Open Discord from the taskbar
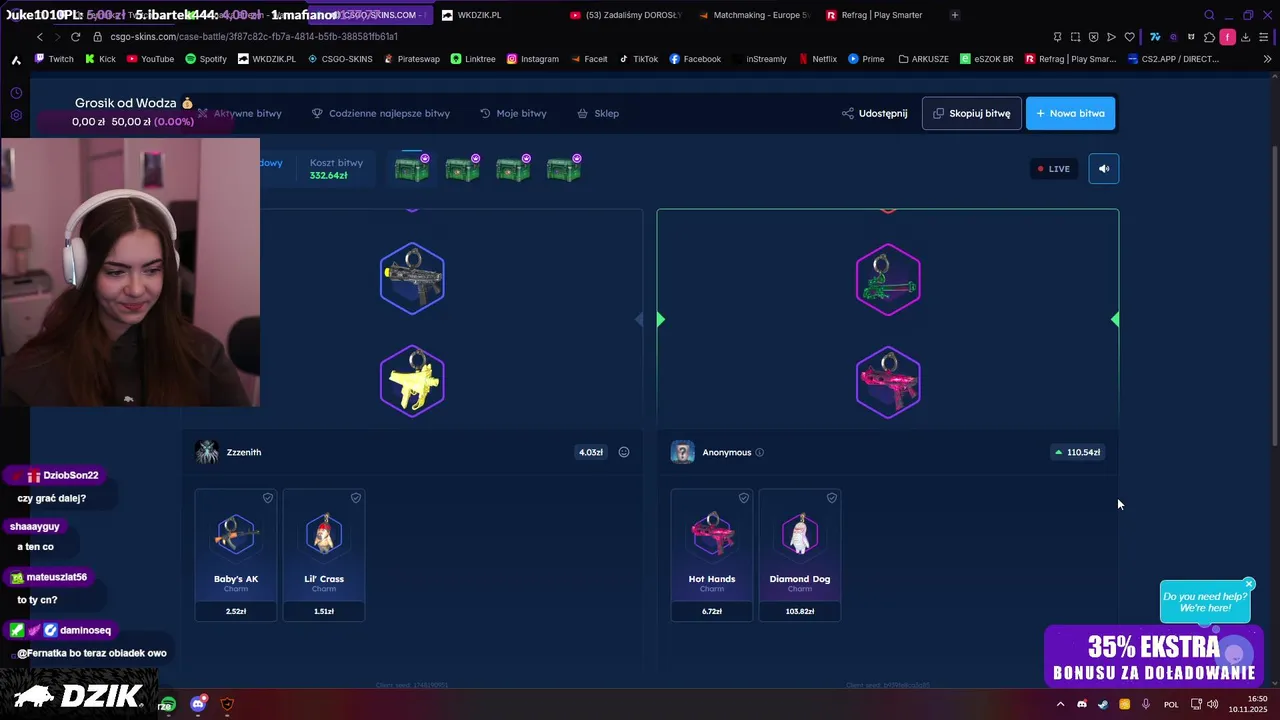1280x720 pixels. [x=198, y=704]
